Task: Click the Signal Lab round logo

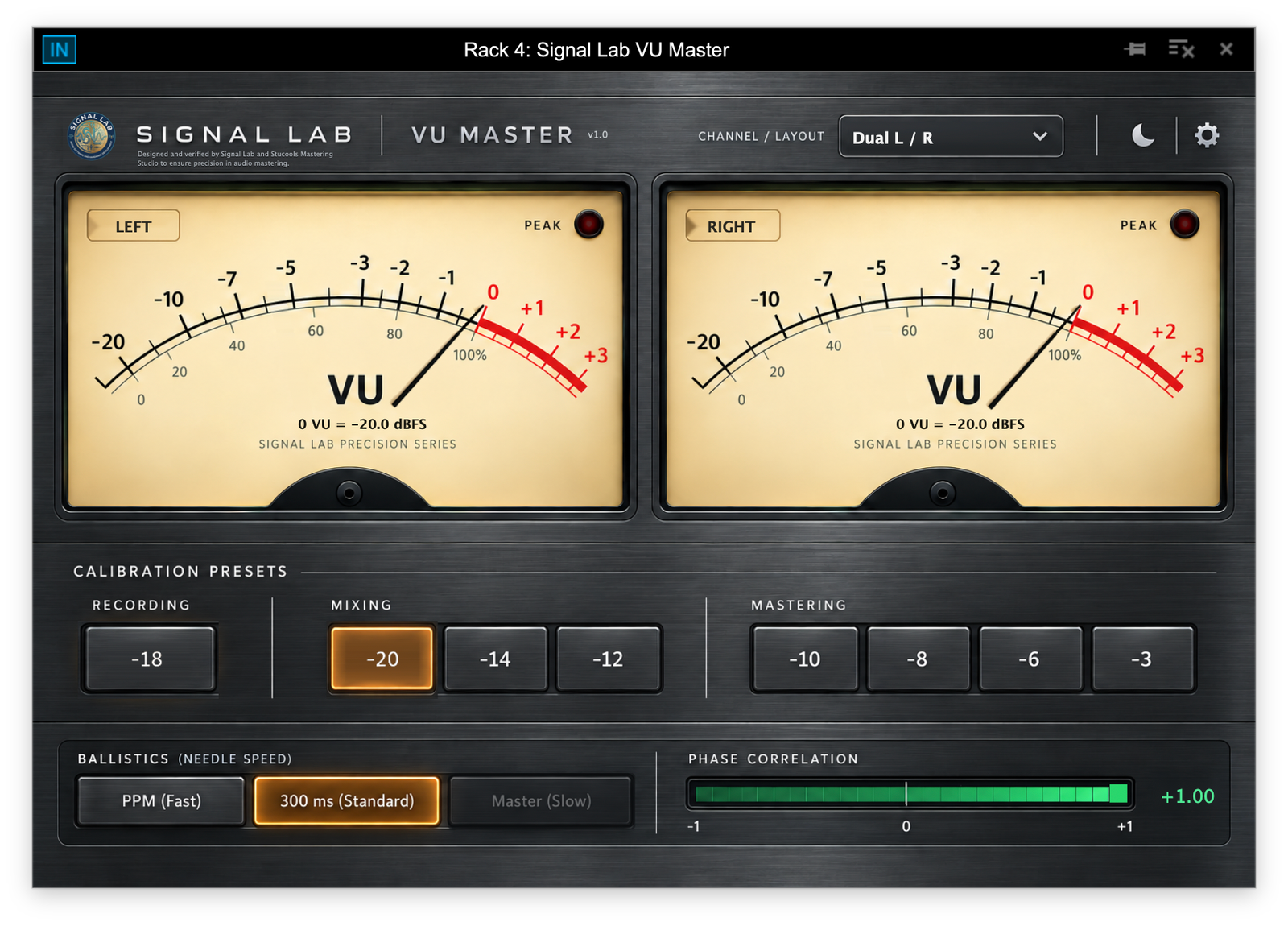Action: (x=91, y=136)
